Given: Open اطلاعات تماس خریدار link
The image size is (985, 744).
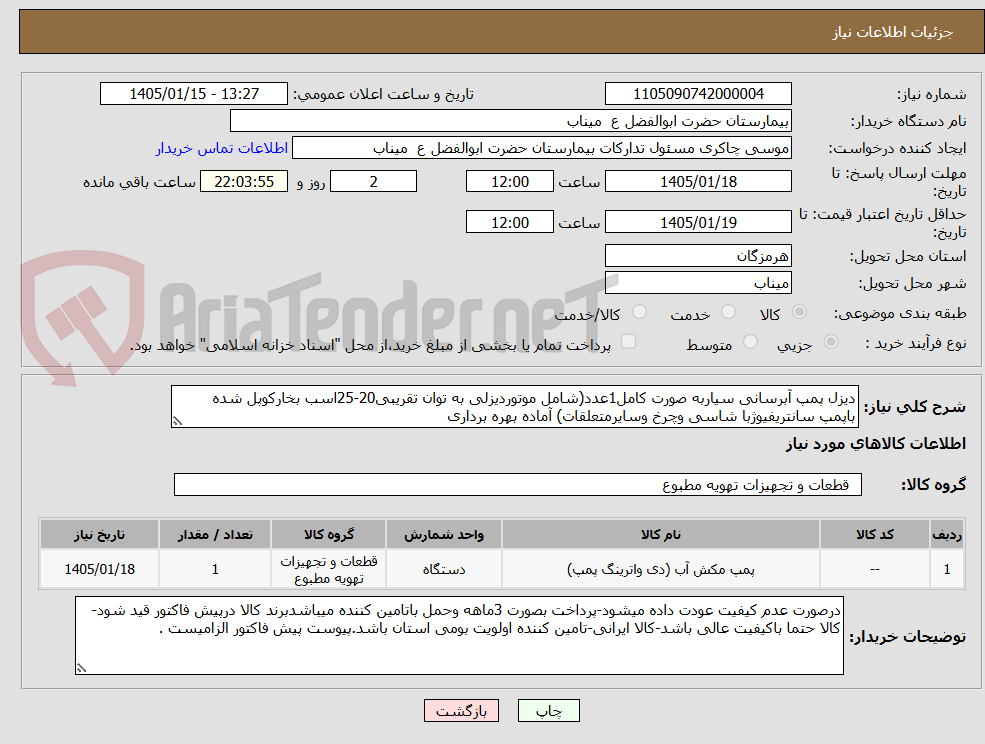Looking at the screenshot, I should [222, 148].
